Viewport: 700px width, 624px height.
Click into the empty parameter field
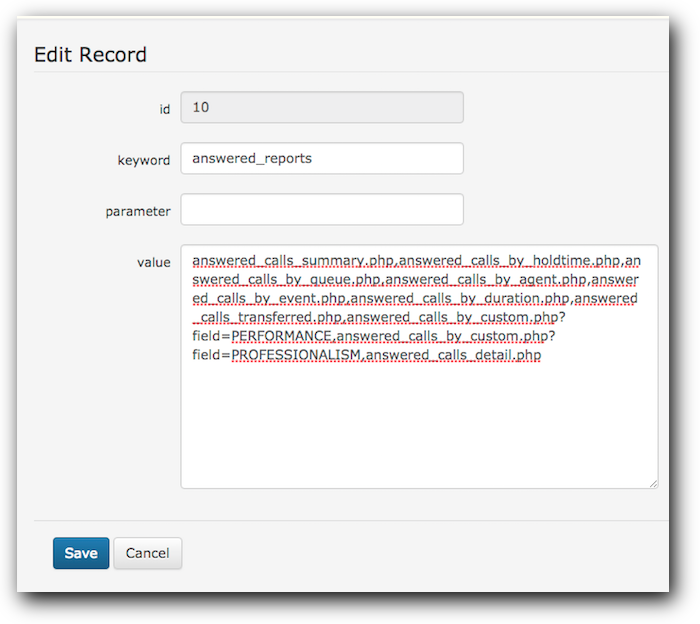tap(322, 209)
